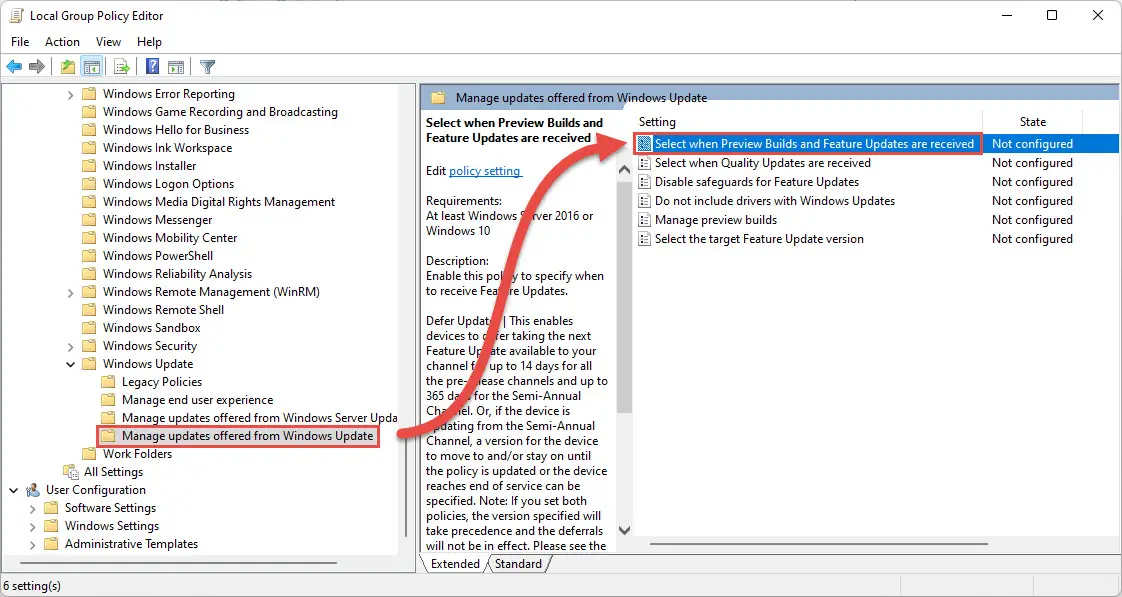Click policy icon beside Manage preview builds
The image size is (1122, 597).
(644, 220)
